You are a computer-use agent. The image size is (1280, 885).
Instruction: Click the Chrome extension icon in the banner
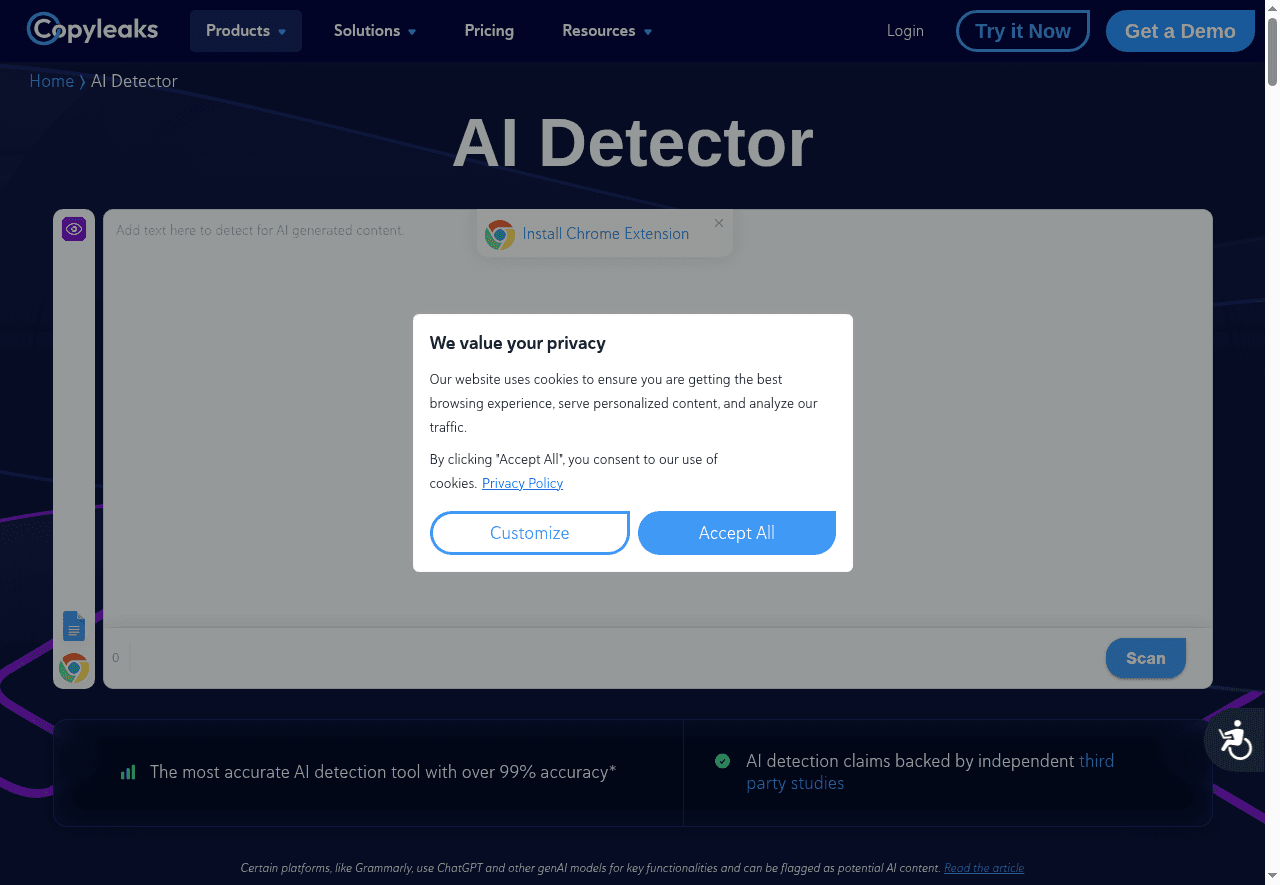[x=500, y=234]
